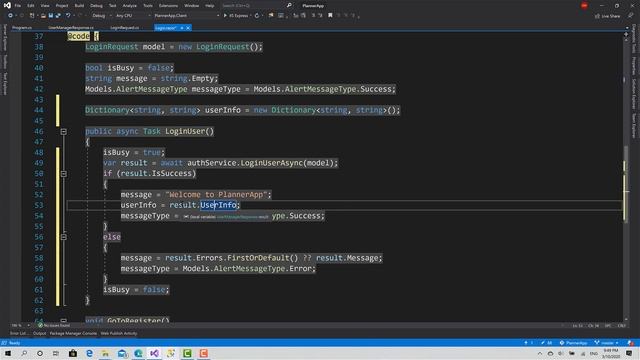This screenshot has height=360, width=640.
Task: Click the Visual Studio logo icon
Action: click(x=7, y=5)
